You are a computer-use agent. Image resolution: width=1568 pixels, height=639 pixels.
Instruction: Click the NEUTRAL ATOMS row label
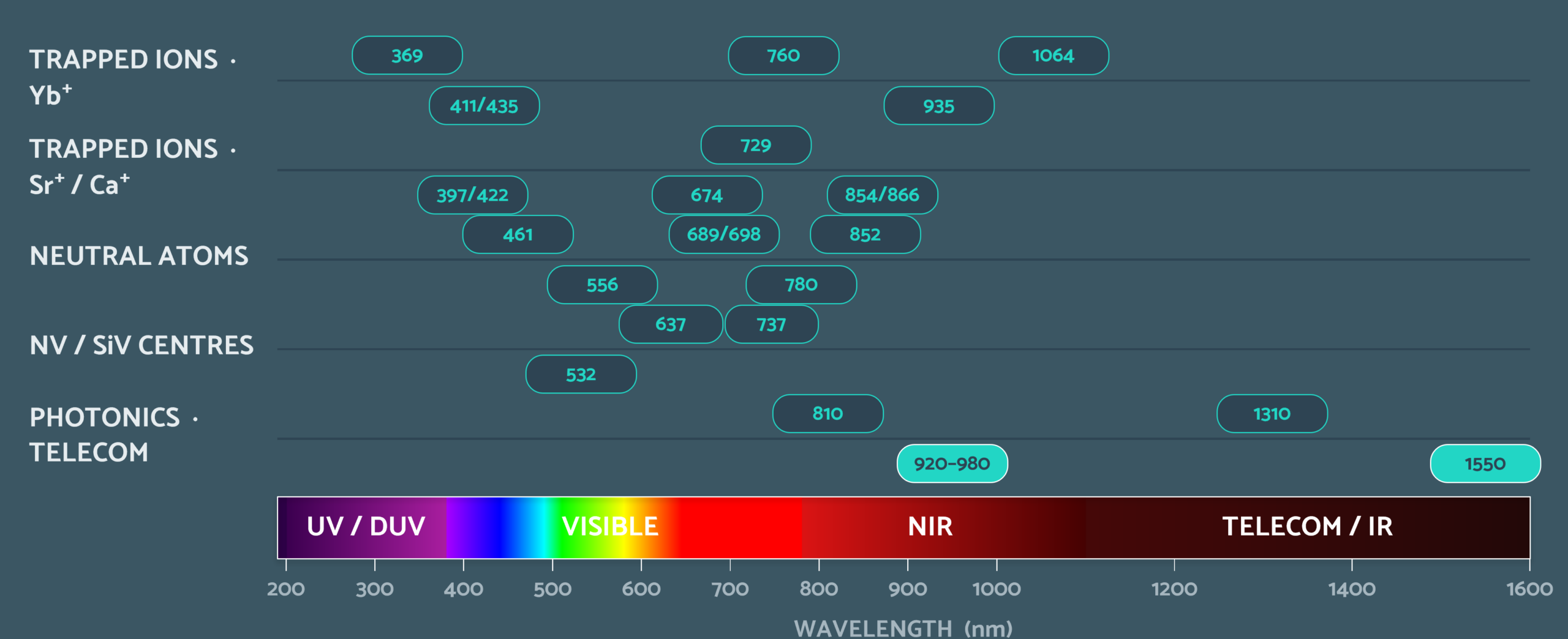[139, 256]
